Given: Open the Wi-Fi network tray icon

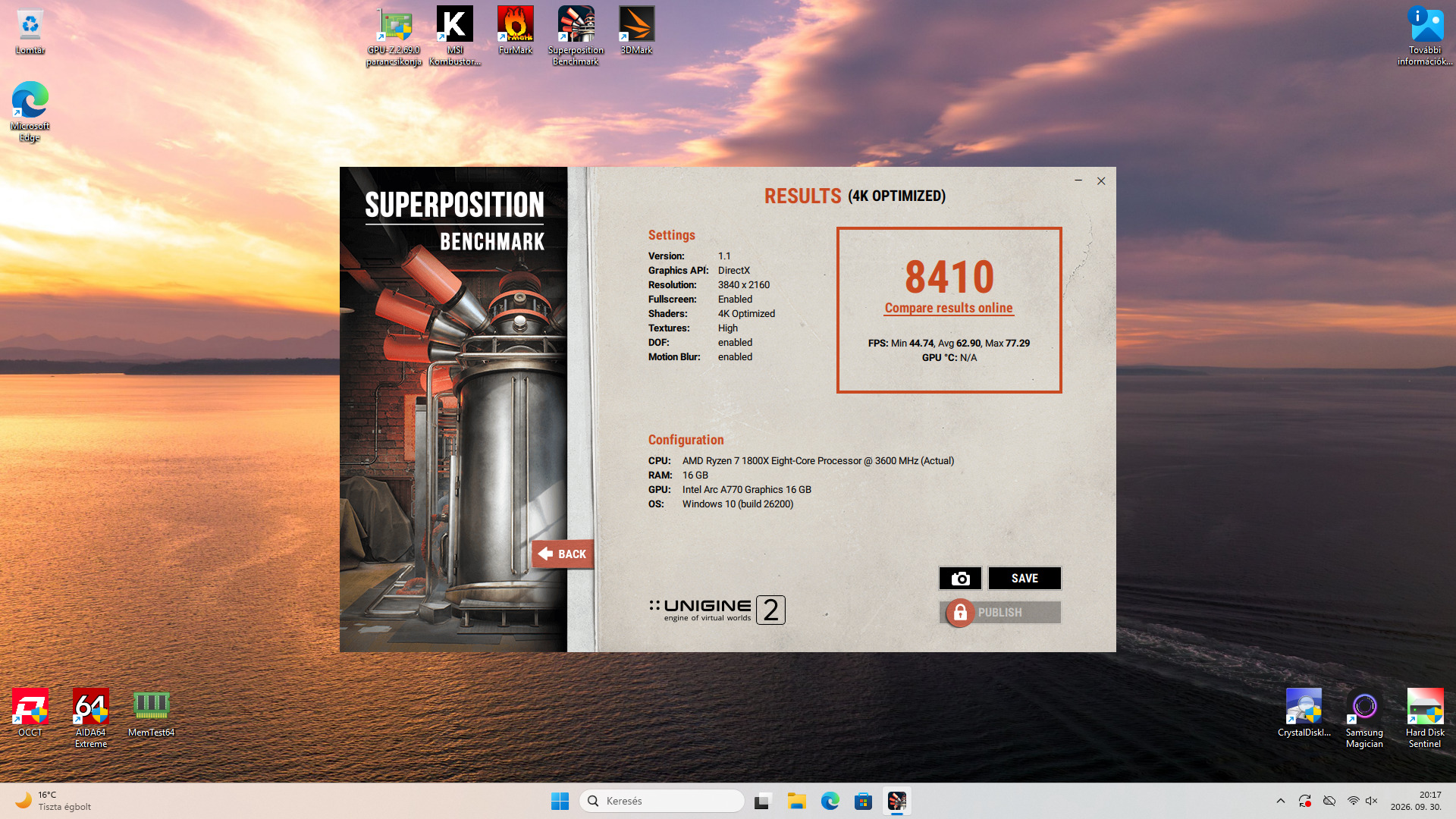Looking at the screenshot, I should click(1353, 801).
